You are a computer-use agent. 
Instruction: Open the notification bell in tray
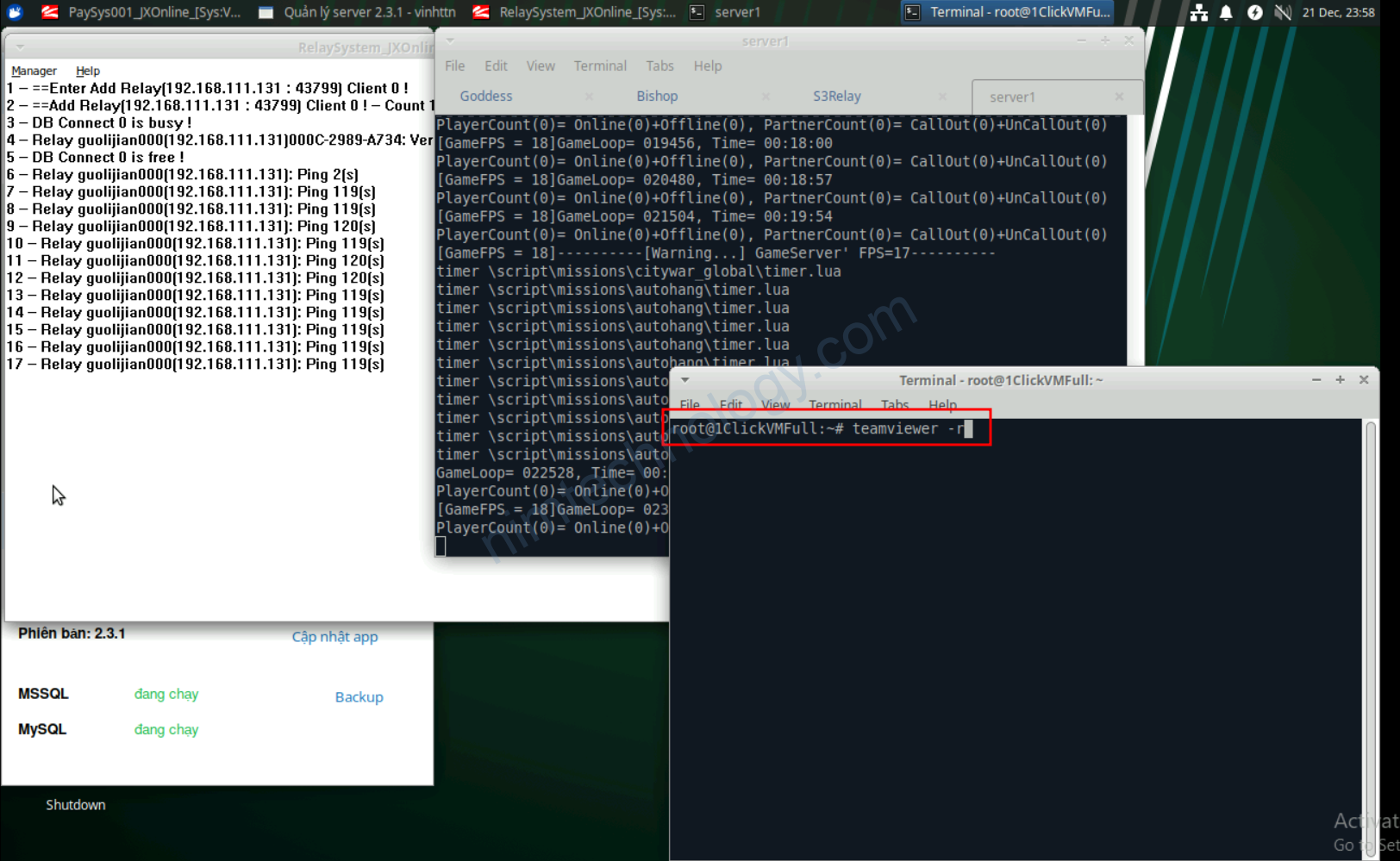1227,12
